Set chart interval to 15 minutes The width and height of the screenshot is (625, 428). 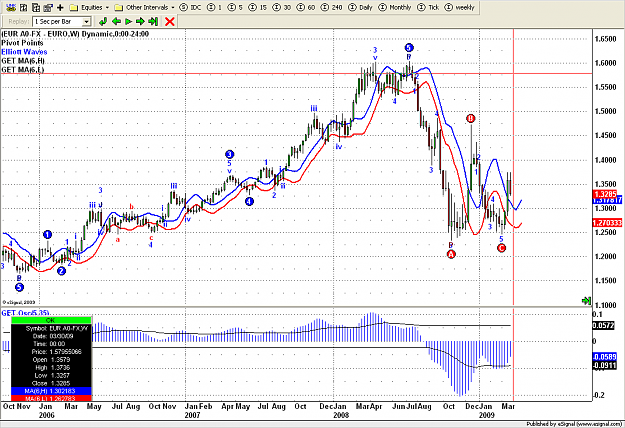[x=257, y=7]
